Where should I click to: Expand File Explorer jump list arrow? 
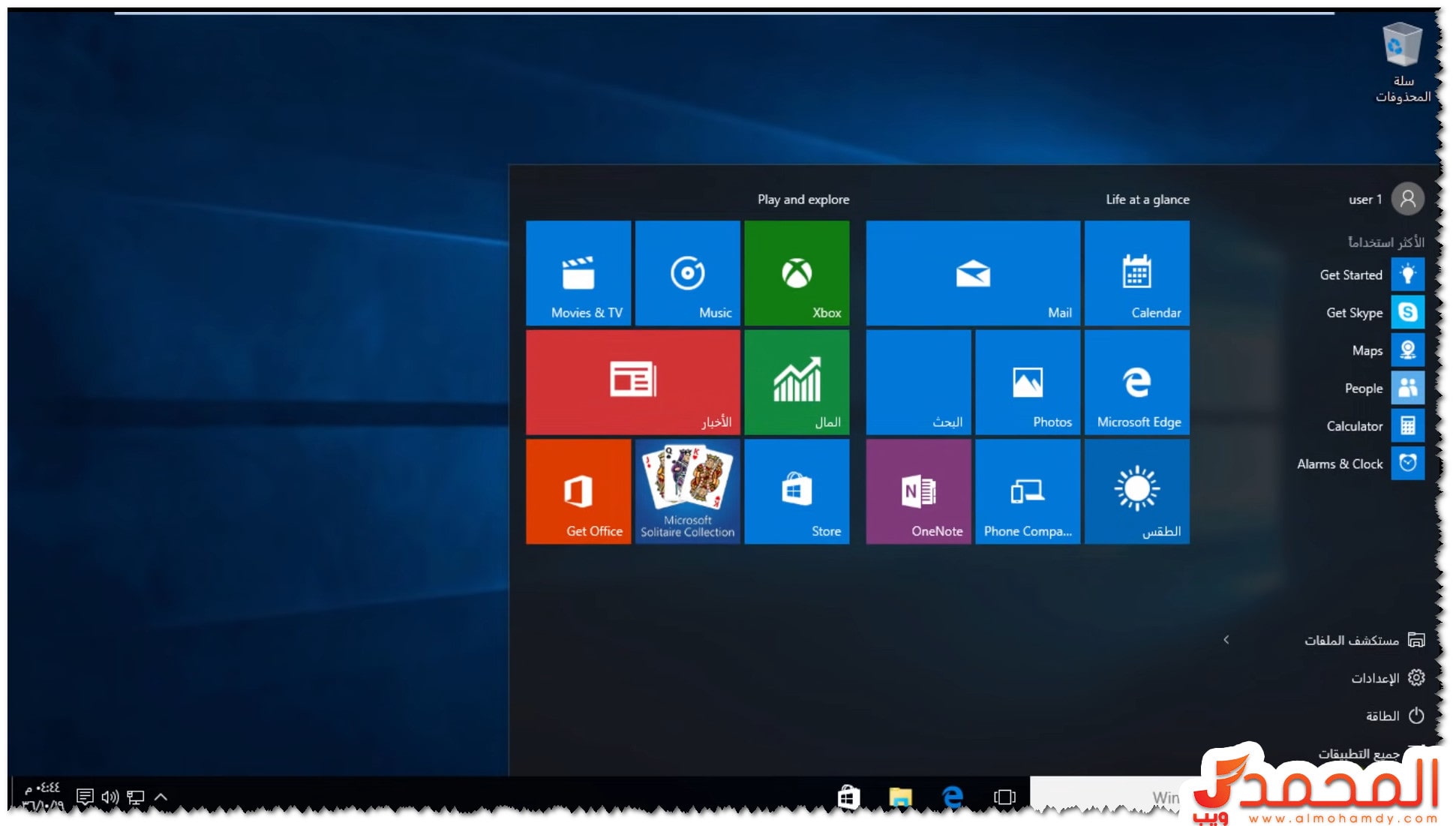[1226, 640]
